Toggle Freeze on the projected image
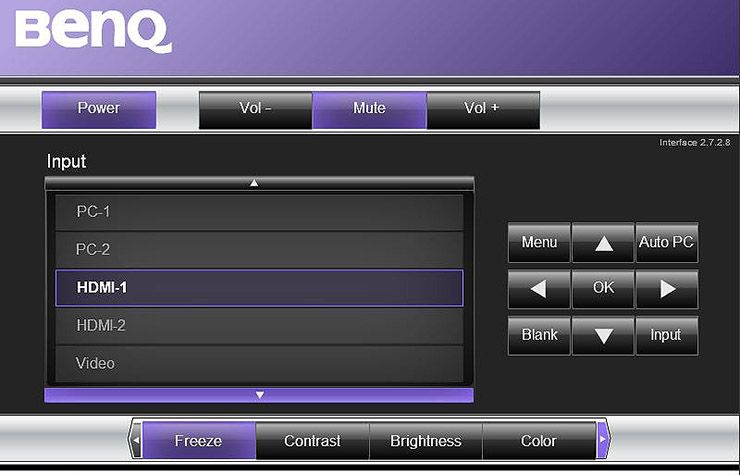The width and height of the screenshot is (740, 475). [198, 441]
